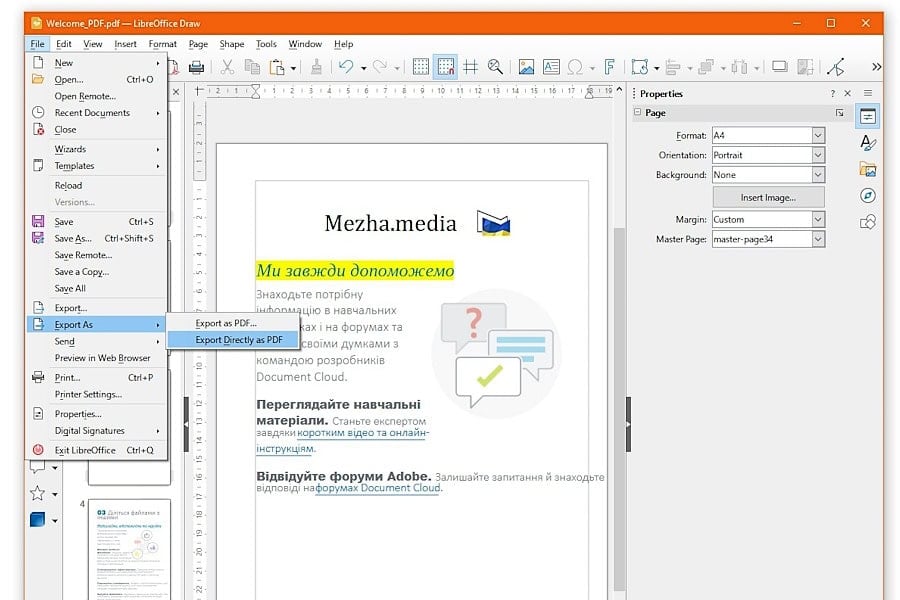Viewport: 900px width, 600px height.
Task: Open the Shapes sidebar tab icon
Action: pyautogui.click(x=868, y=222)
